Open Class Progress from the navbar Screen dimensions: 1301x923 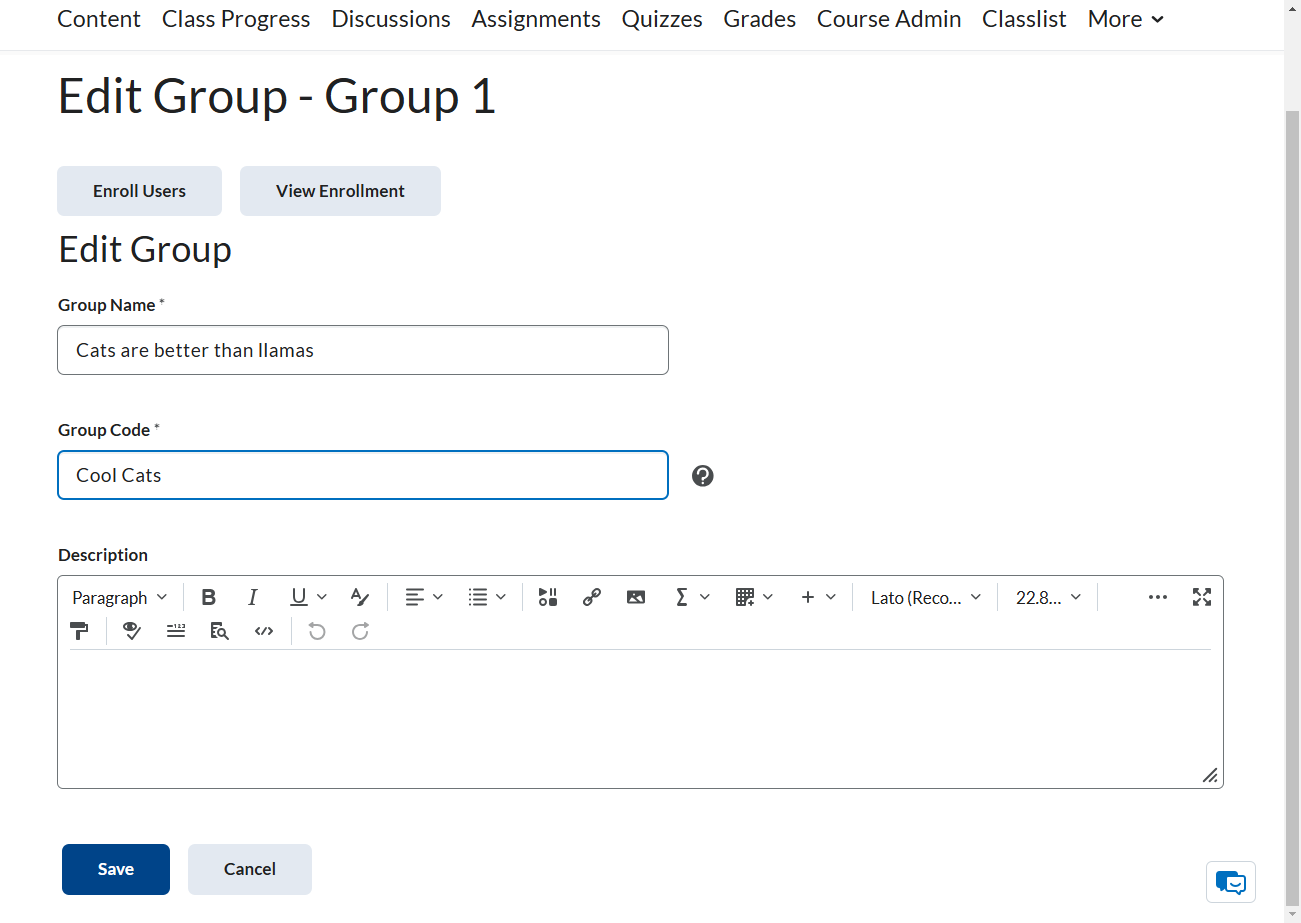[236, 19]
